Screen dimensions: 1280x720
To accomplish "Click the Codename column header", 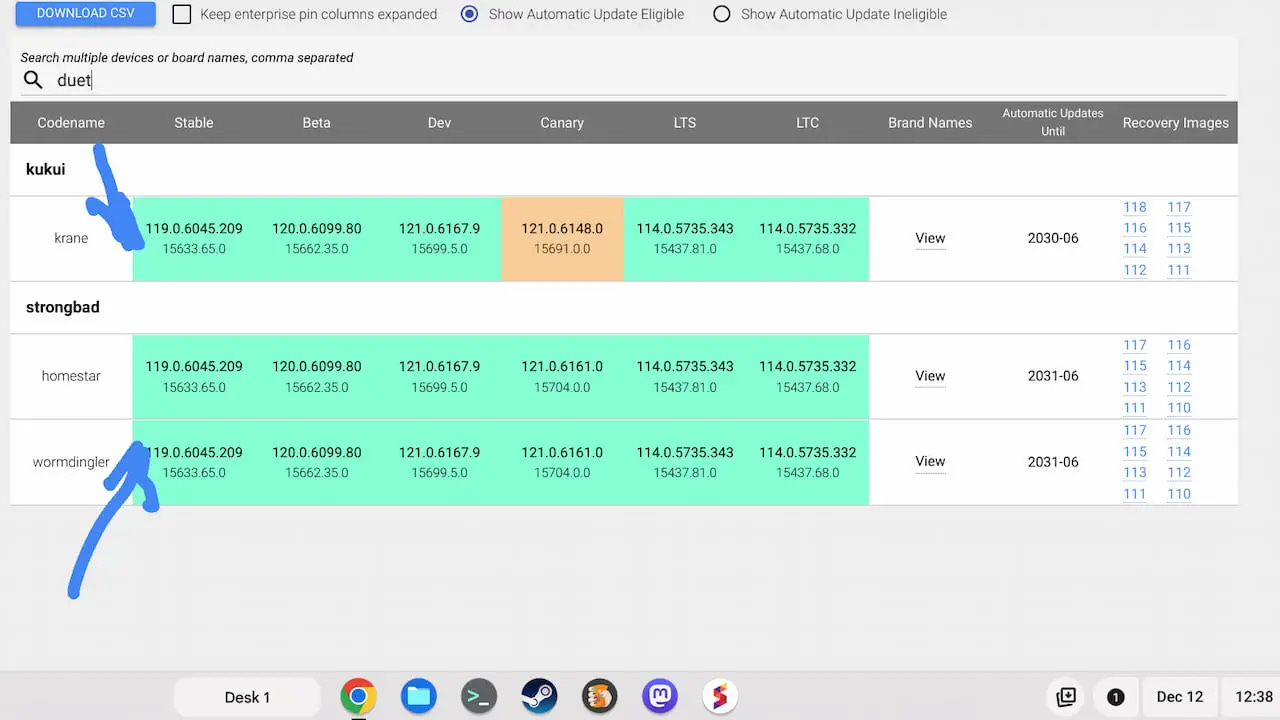I will click(71, 123).
